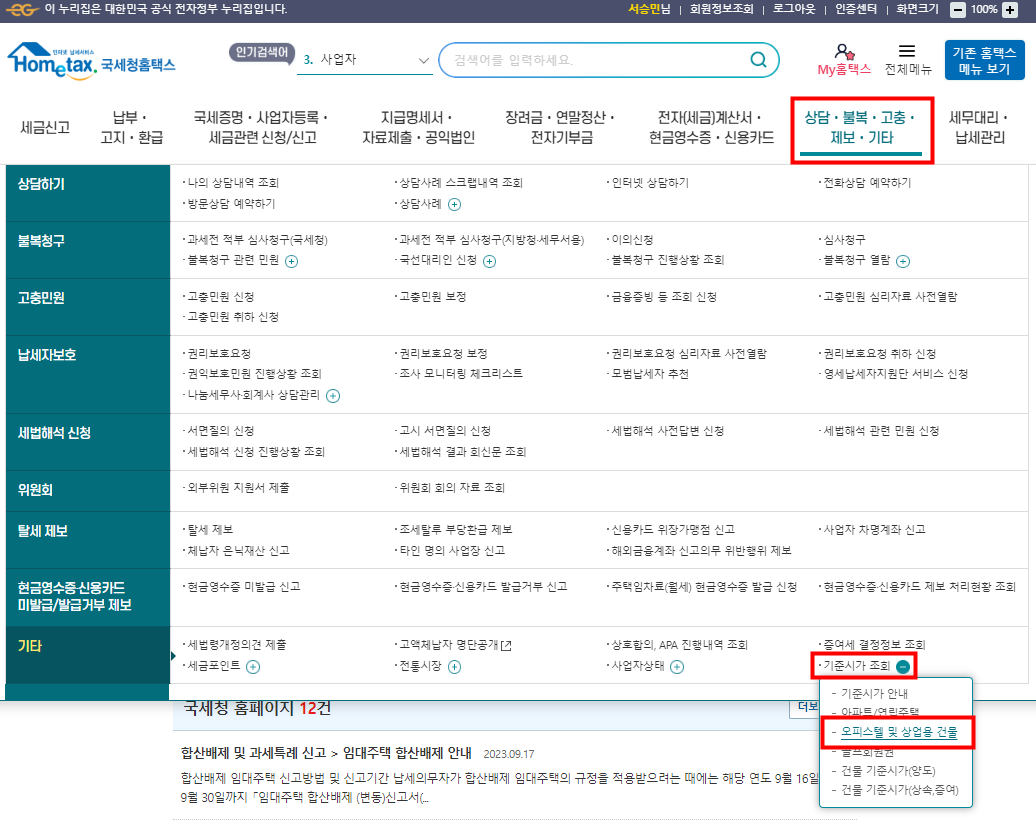Open the 인기검색어 dropdown list
Viewport: 1036px width, 829px height.
pos(365,59)
